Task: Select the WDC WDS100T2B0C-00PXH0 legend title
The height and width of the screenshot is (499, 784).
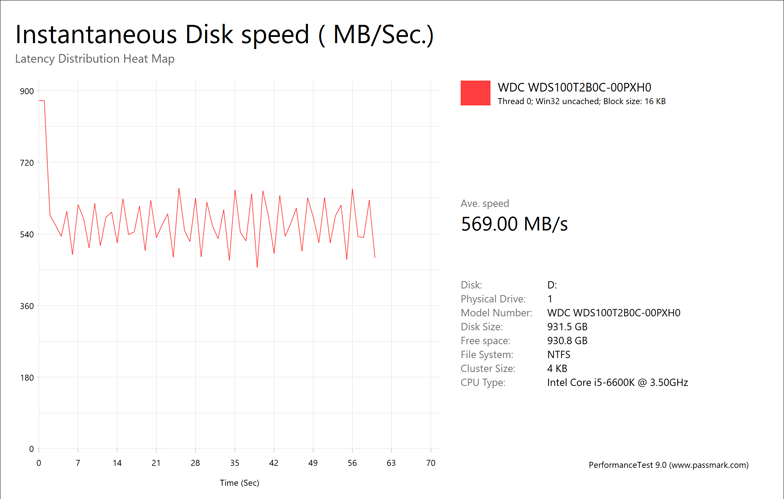Action: click(574, 88)
